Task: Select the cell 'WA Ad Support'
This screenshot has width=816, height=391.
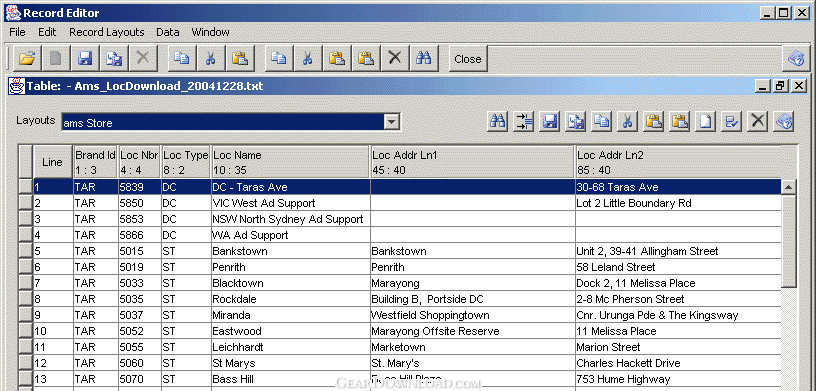Action: [290, 235]
